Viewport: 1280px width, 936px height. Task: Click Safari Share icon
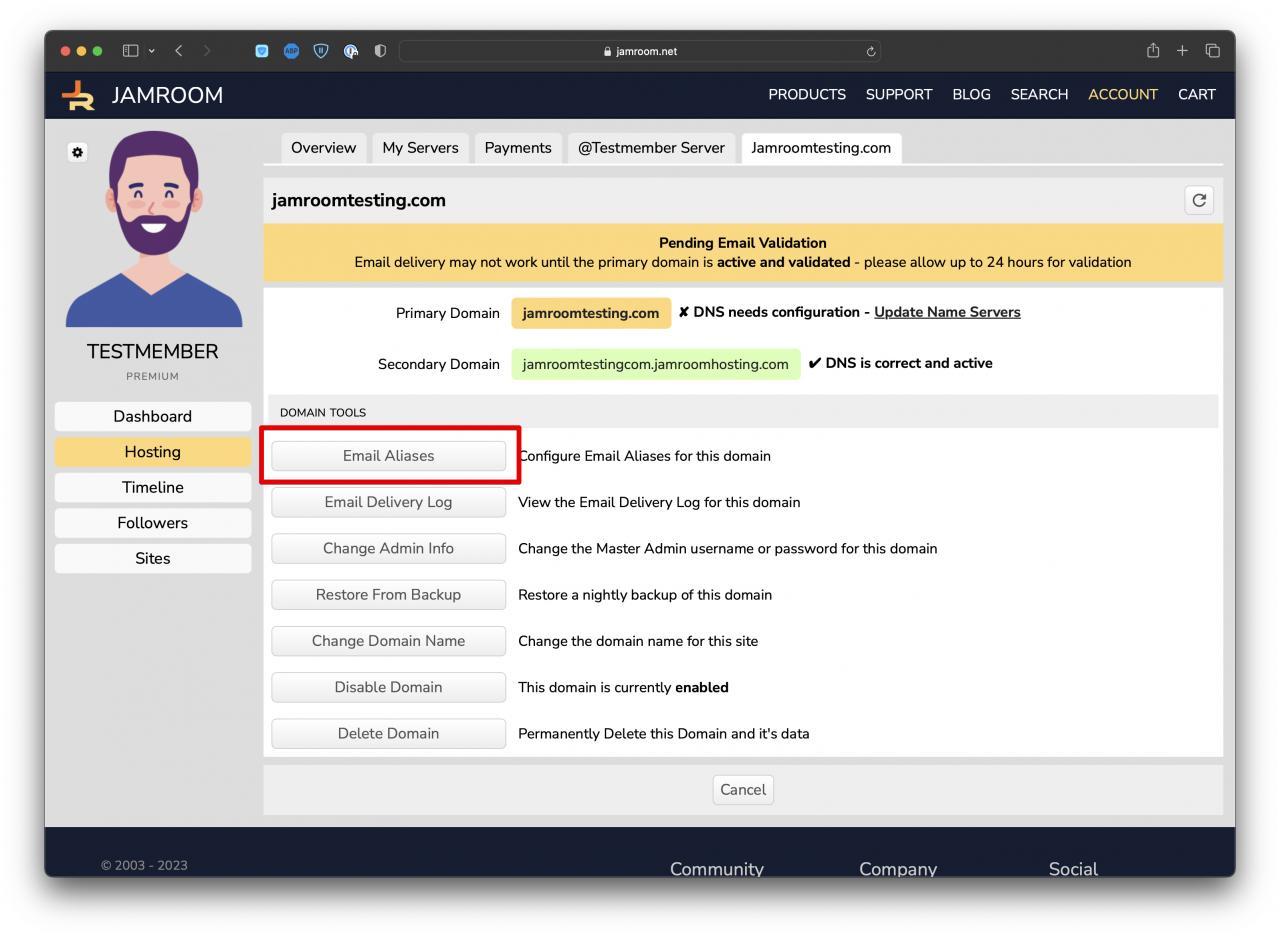point(1153,51)
